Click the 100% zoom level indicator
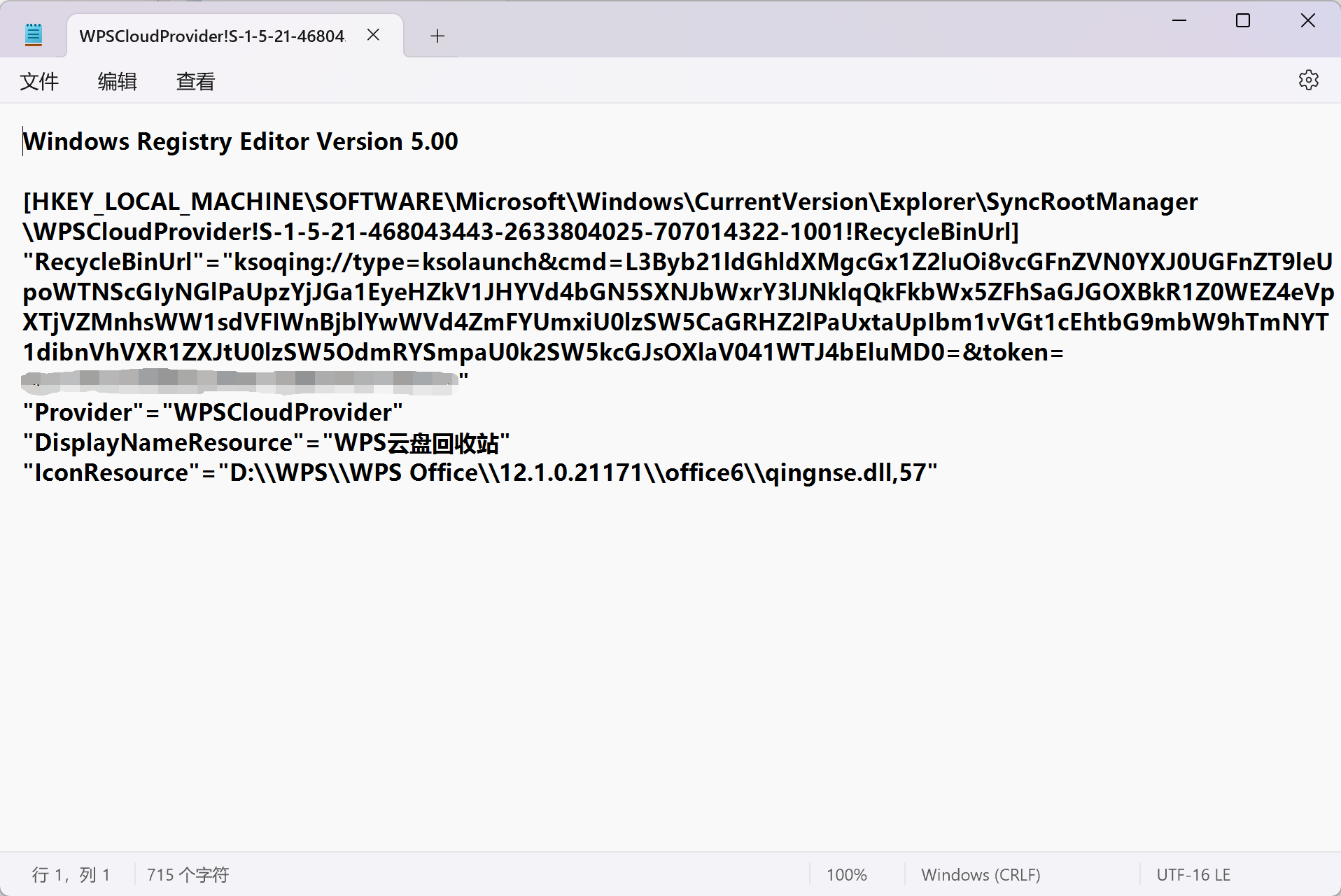Image resolution: width=1341 pixels, height=896 pixels. pyautogui.click(x=846, y=875)
